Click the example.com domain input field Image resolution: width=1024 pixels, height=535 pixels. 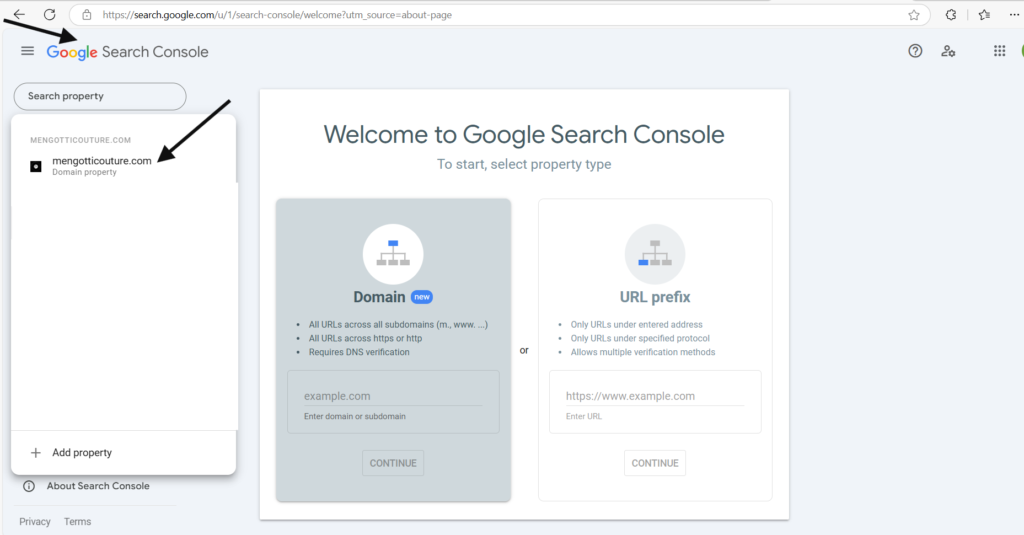393,396
